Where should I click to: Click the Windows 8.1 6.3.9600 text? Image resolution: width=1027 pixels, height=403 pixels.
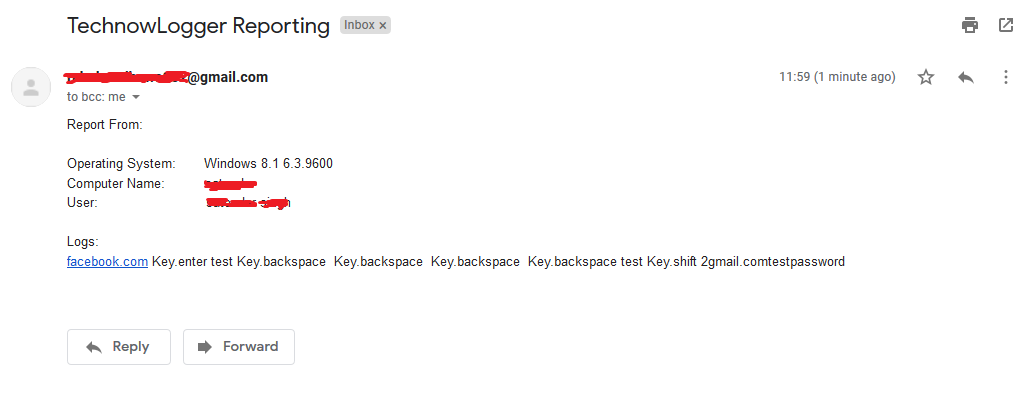269,163
